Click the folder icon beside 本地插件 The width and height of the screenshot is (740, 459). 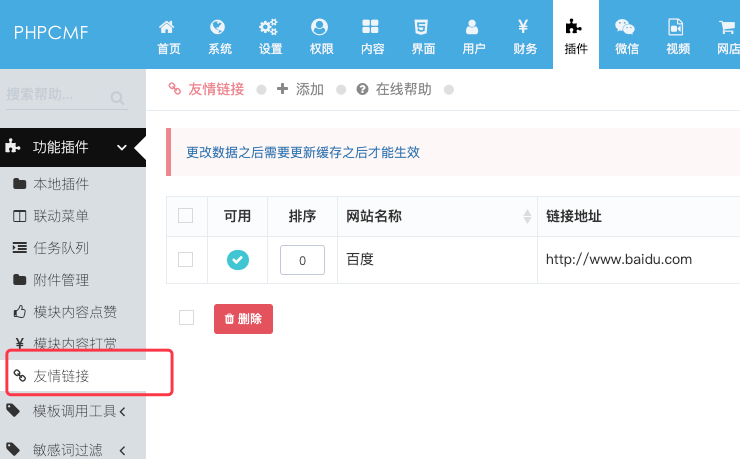click(x=19, y=184)
